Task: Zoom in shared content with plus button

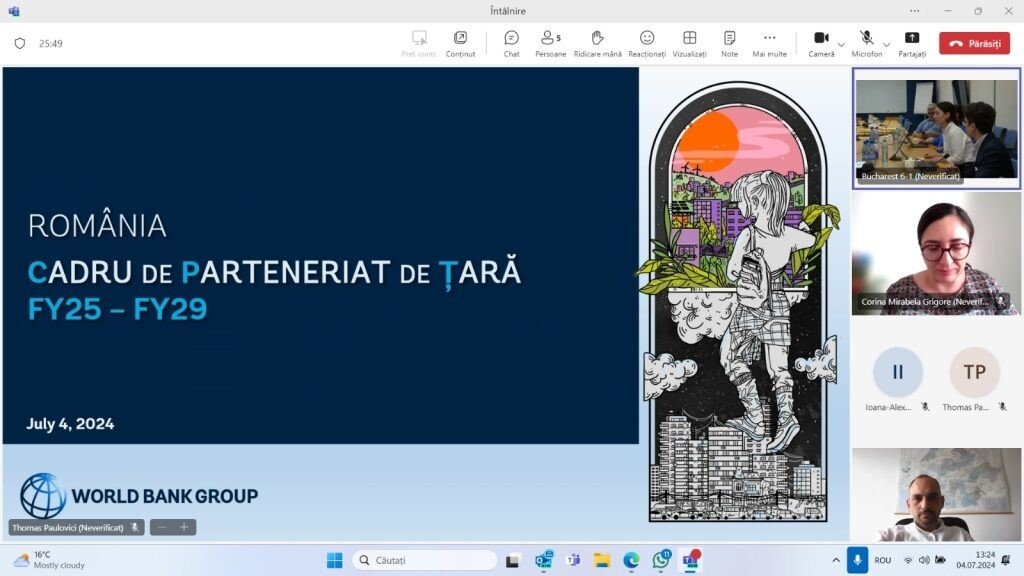Action: (x=184, y=527)
